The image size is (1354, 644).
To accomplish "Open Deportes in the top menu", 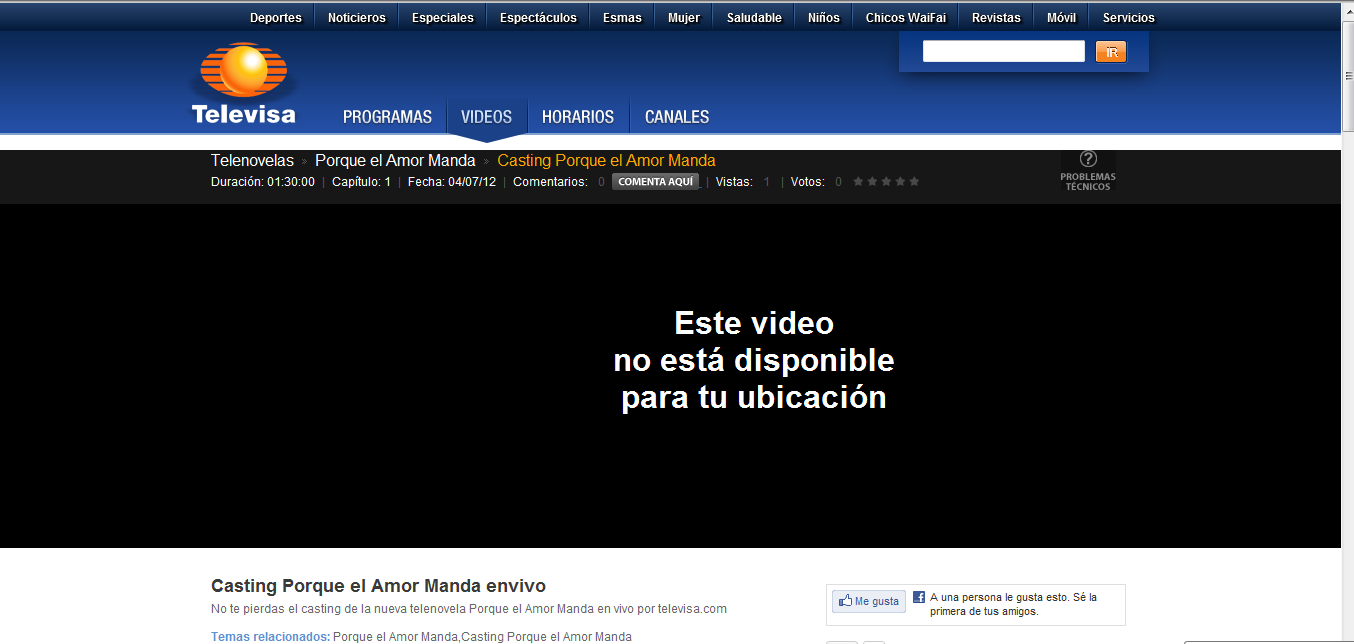I will tap(276, 18).
